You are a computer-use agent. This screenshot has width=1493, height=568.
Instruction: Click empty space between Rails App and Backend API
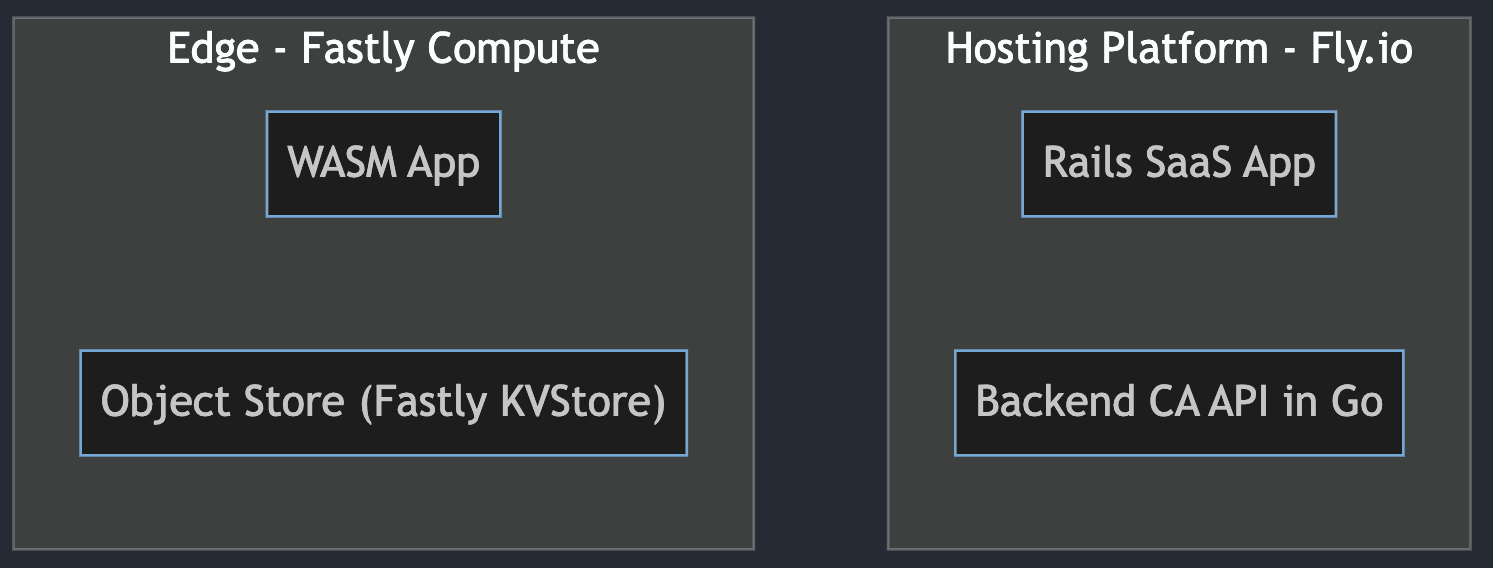(x=1178, y=283)
